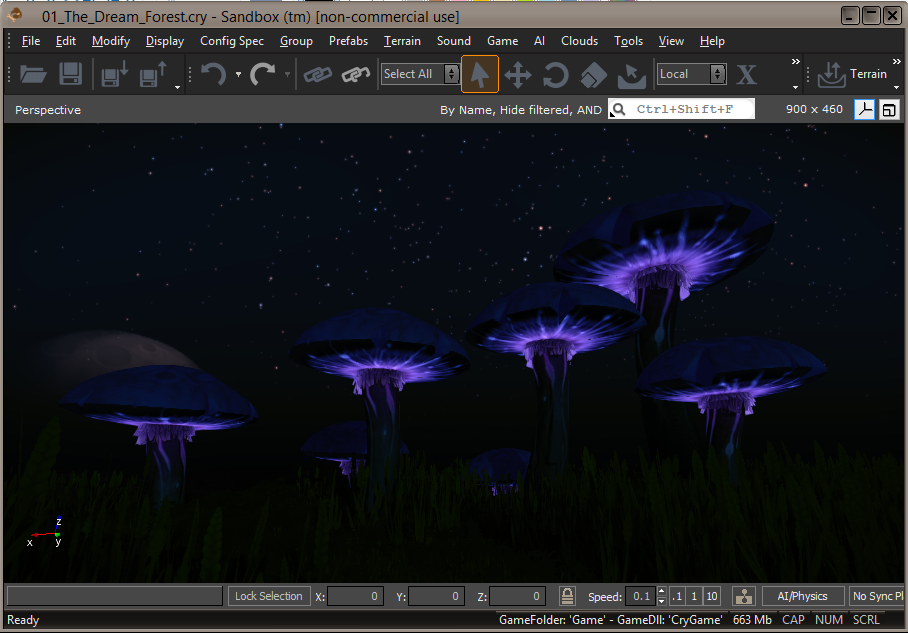Select the Unlink Object broken chain icon

pos(356,74)
